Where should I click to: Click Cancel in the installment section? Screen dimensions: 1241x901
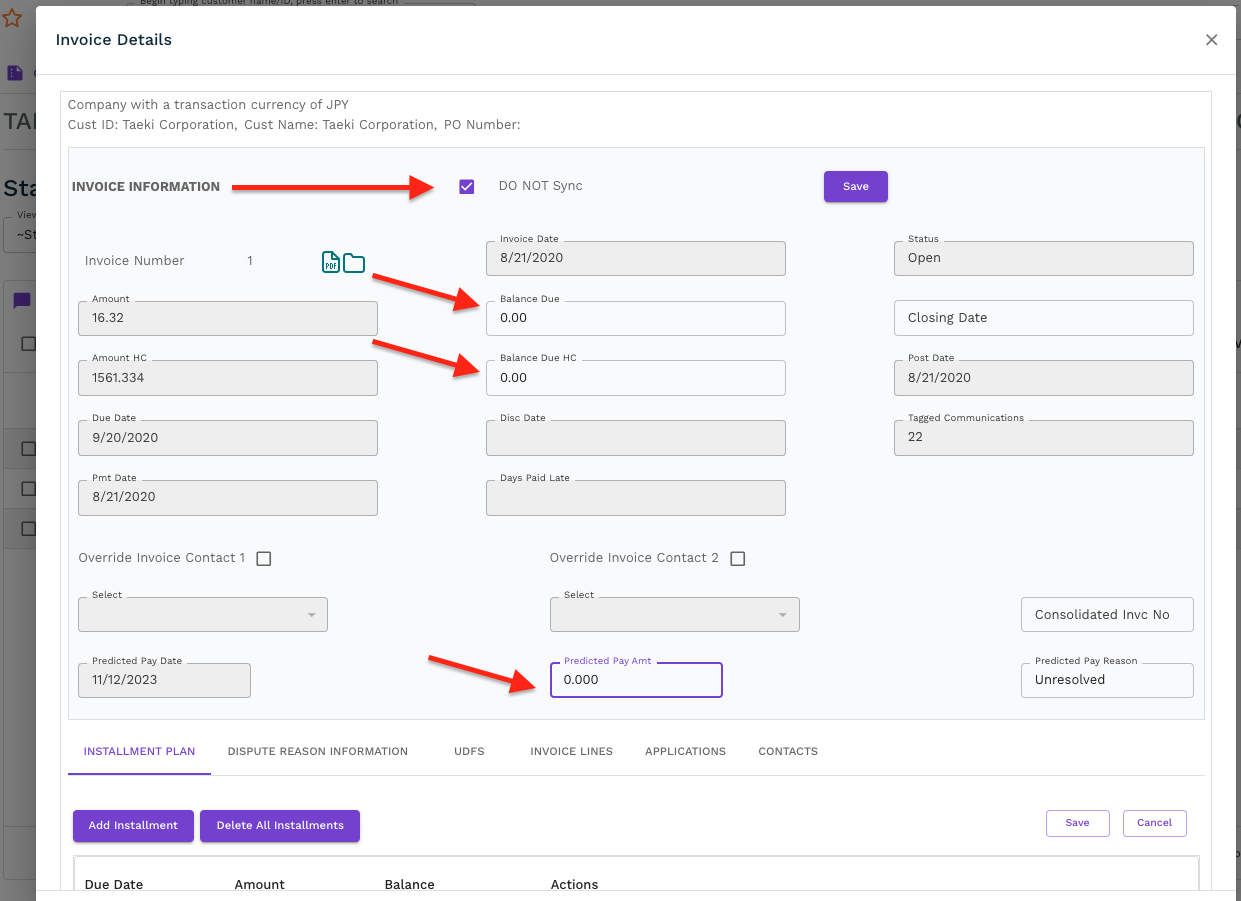[x=1154, y=823]
